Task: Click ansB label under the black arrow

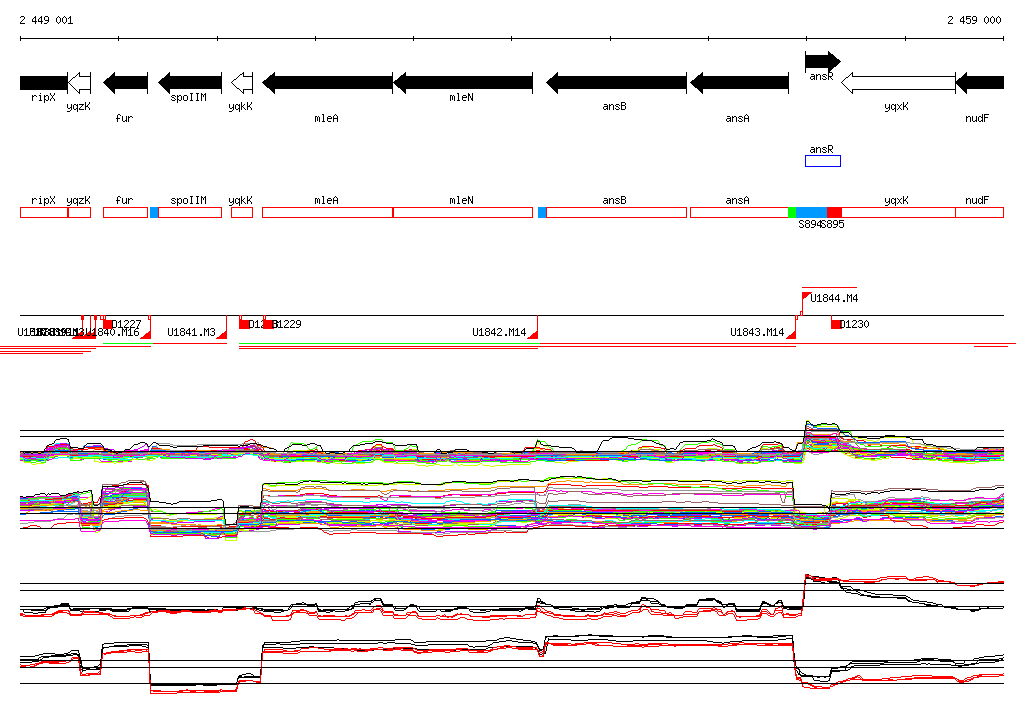Action: pos(615,106)
